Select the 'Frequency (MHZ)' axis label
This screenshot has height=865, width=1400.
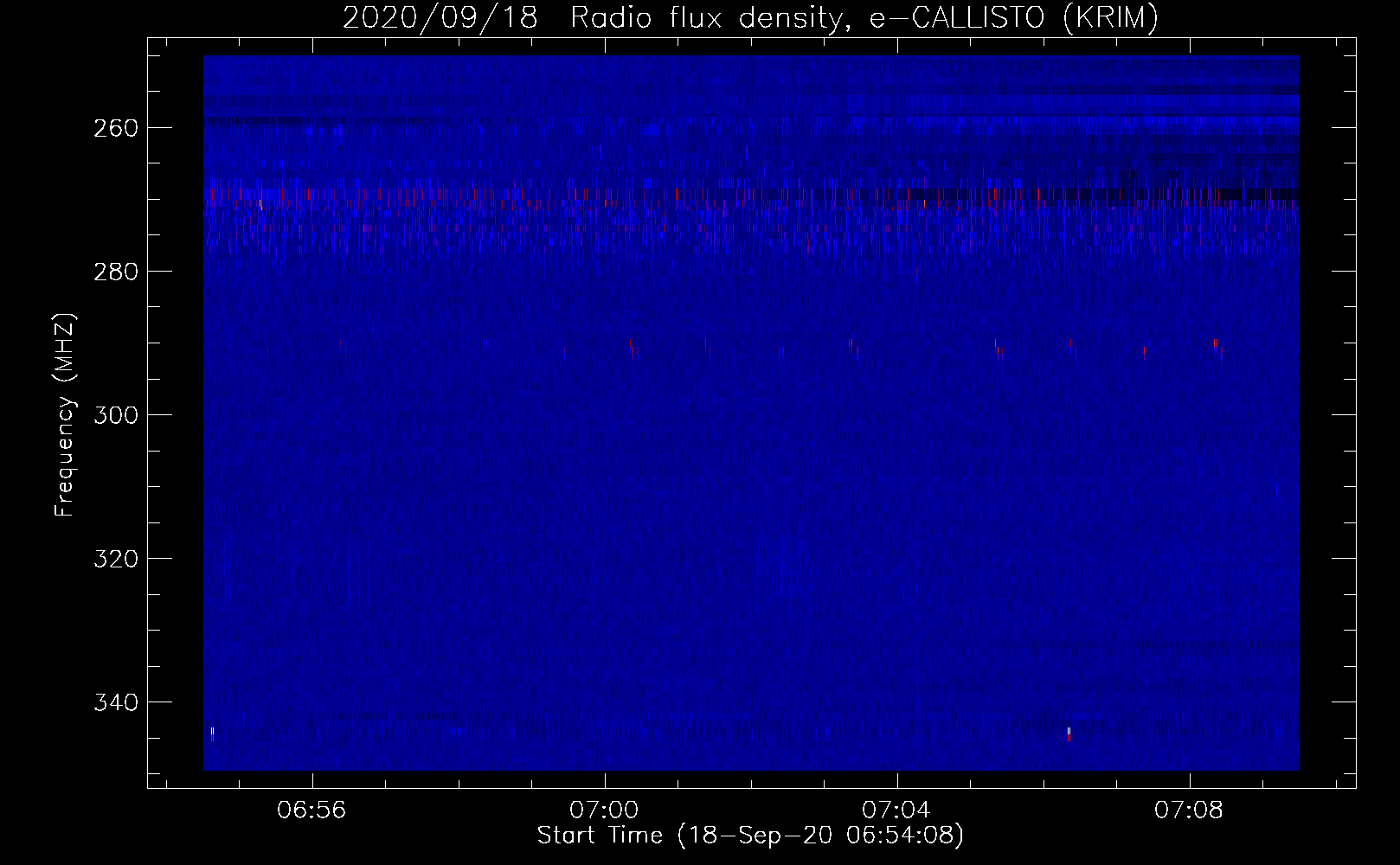65,414
